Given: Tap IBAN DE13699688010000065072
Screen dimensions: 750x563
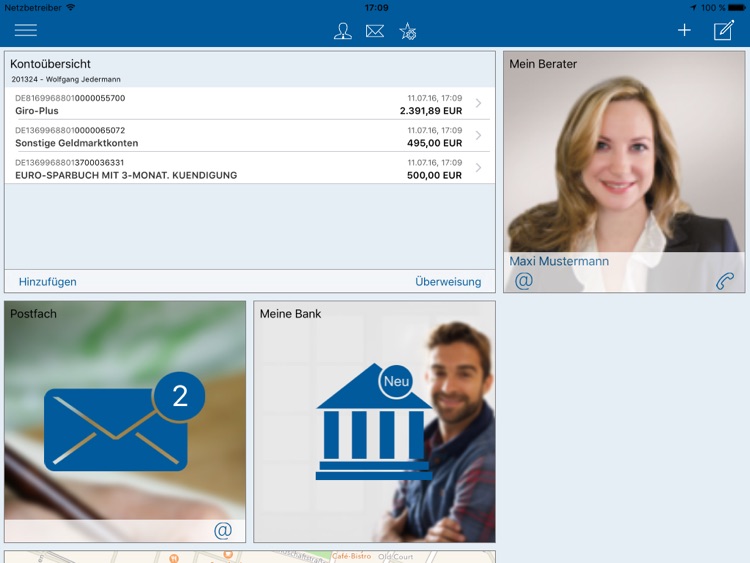Looking at the screenshot, I should [70, 130].
